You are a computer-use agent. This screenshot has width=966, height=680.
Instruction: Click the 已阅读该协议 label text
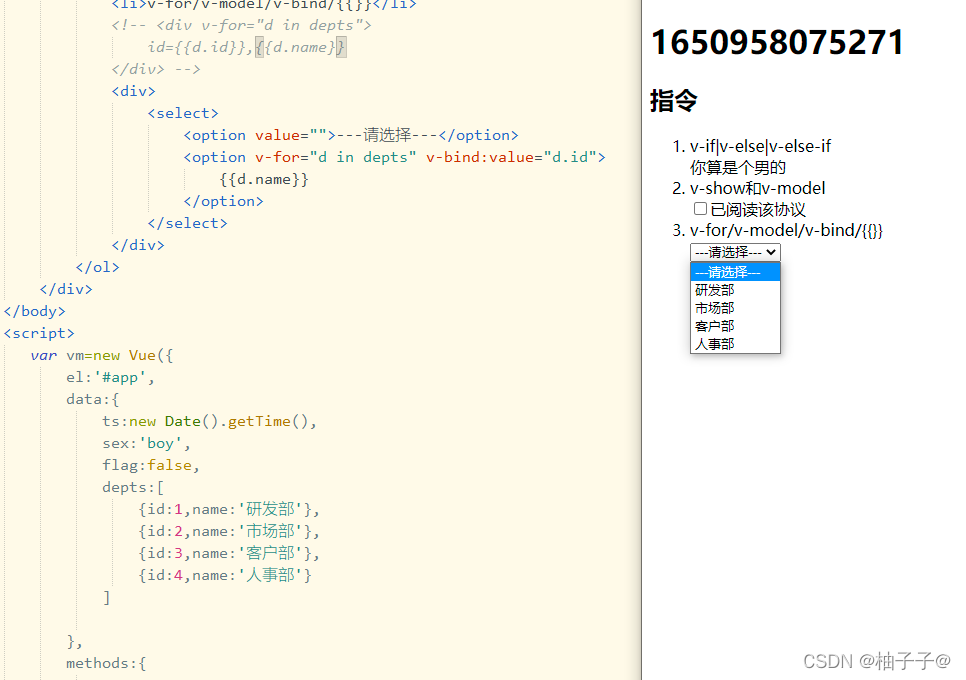758,209
